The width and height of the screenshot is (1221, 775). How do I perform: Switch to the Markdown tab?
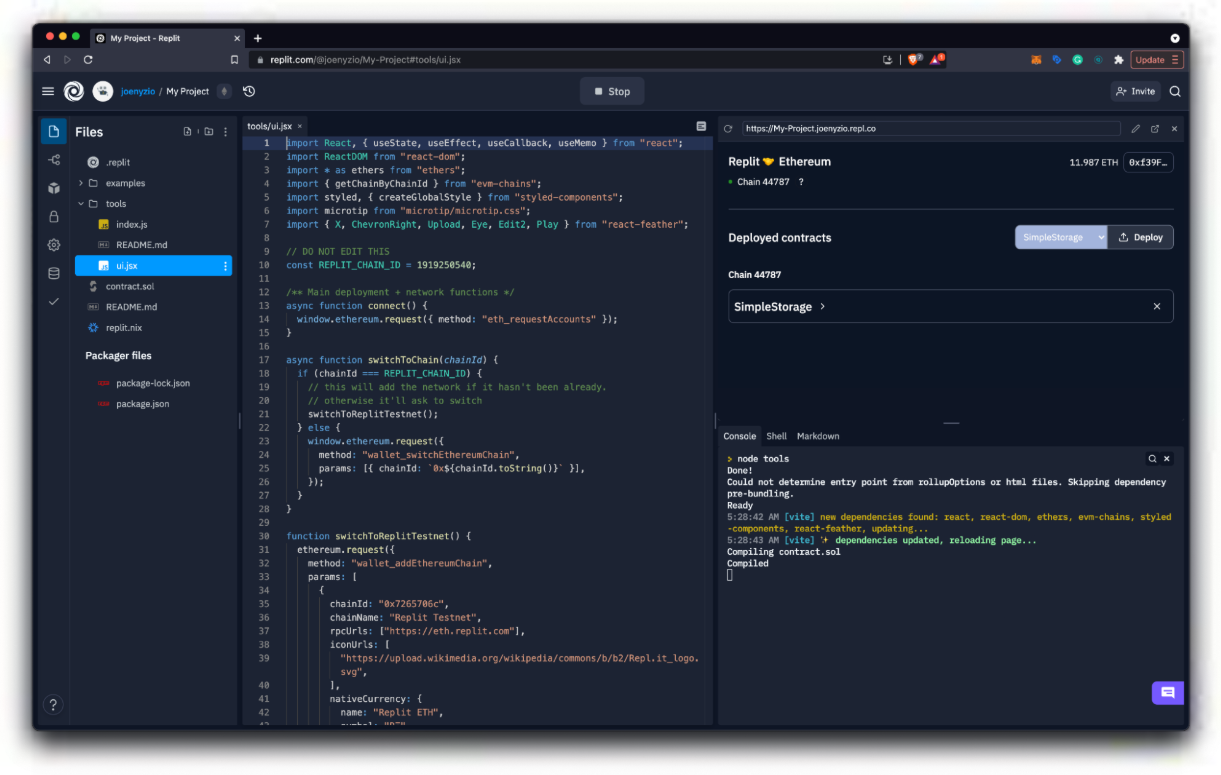click(818, 436)
